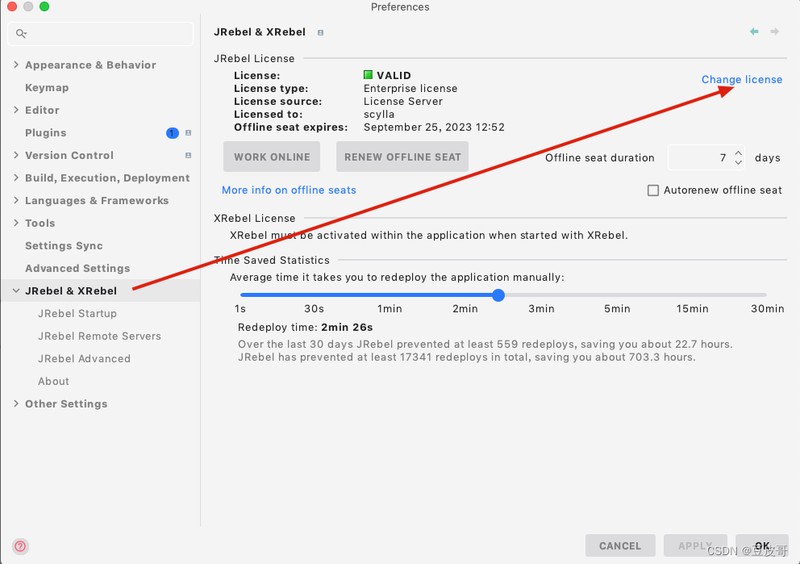Viewport: 800px width, 564px height.
Task: Click the search magnifier icon
Action: click(21, 34)
